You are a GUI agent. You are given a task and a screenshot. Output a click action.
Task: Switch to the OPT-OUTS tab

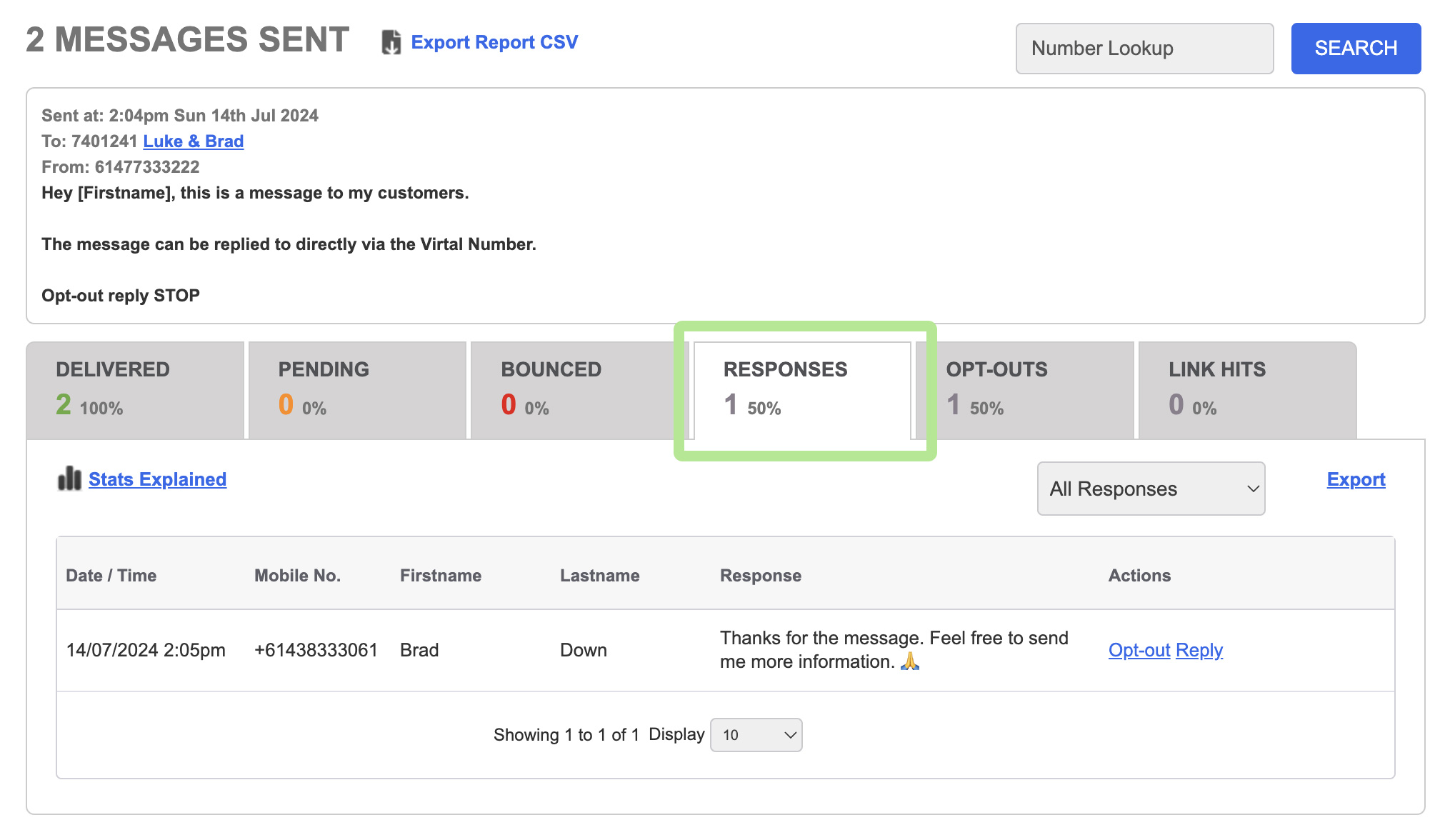(1025, 390)
